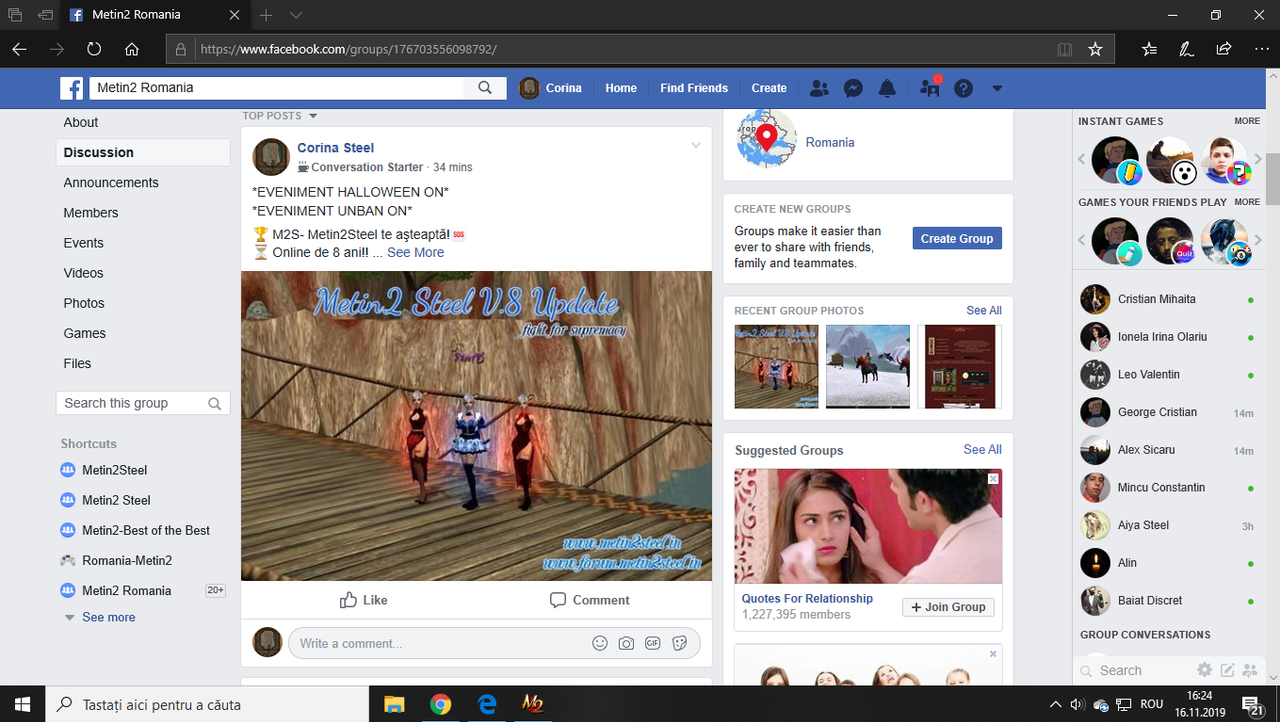Open Announcements in group menu
Image resolution: width=1280 pixels, height=722 pixels.
[111, 182]
